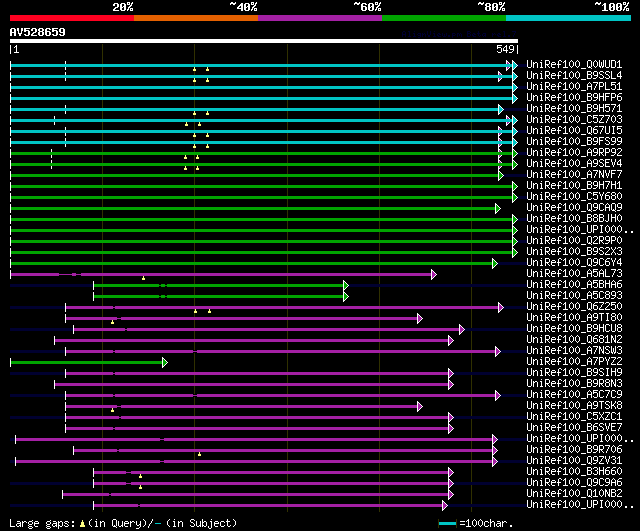This screenshot has height=531, width=640.
Task: Click the UniRef100_B9FS99 text
Action: point(574,142)
